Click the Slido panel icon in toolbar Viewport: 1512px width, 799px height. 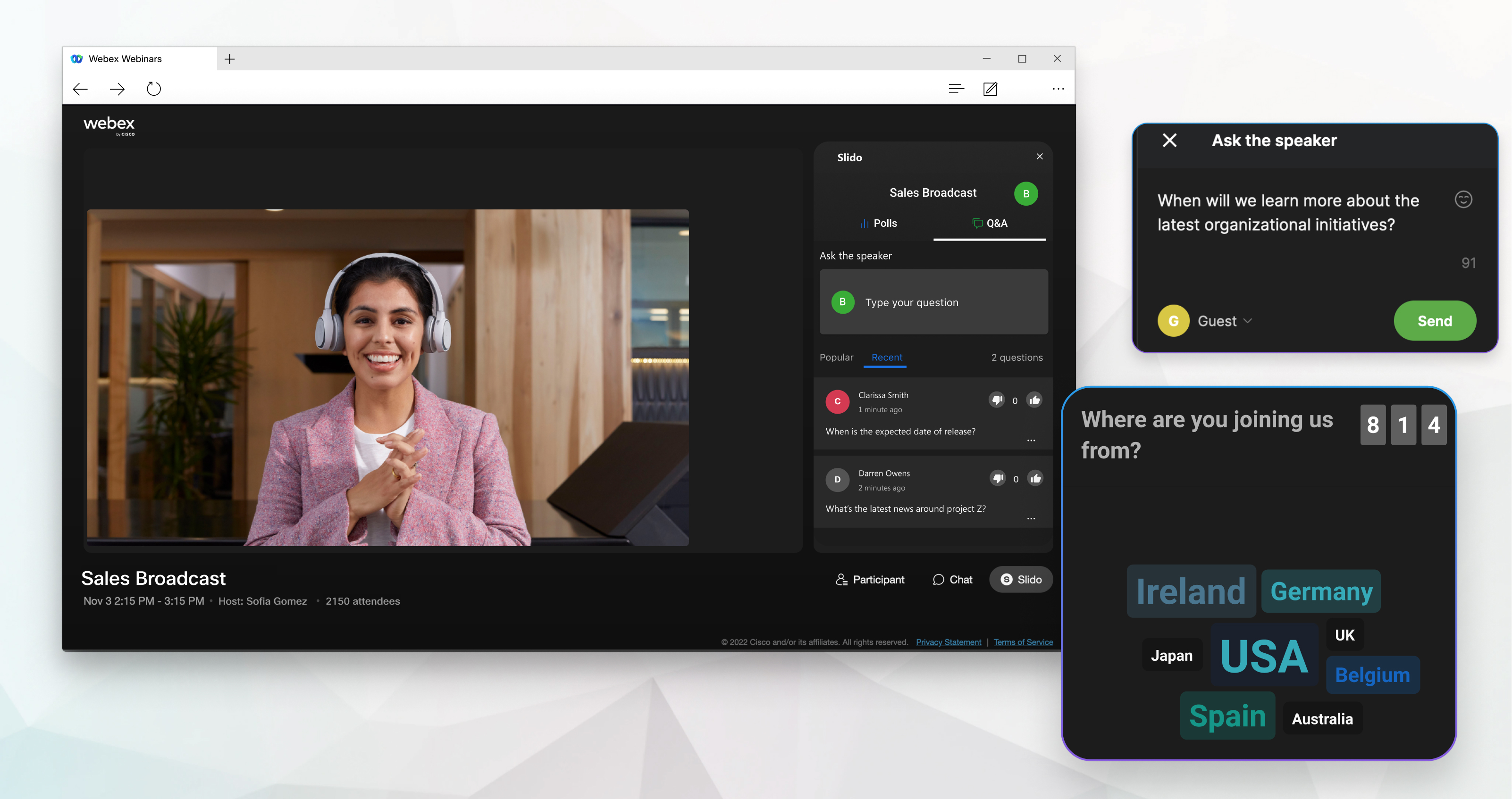[x=1019, y=579]
